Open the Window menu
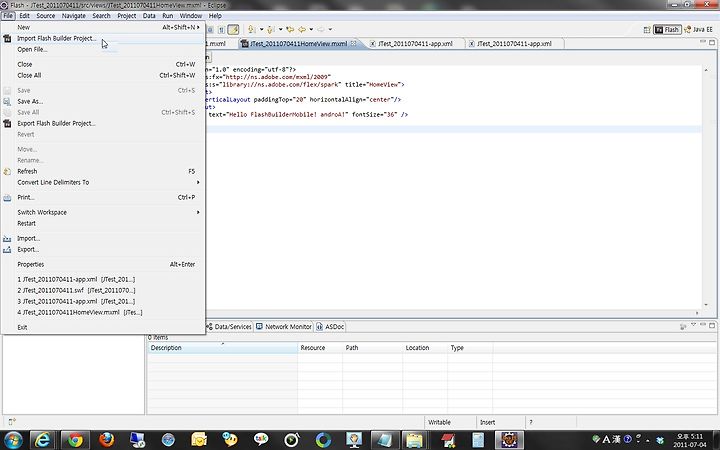This screenshot has height=450, width=720. [x=191, y=16]
